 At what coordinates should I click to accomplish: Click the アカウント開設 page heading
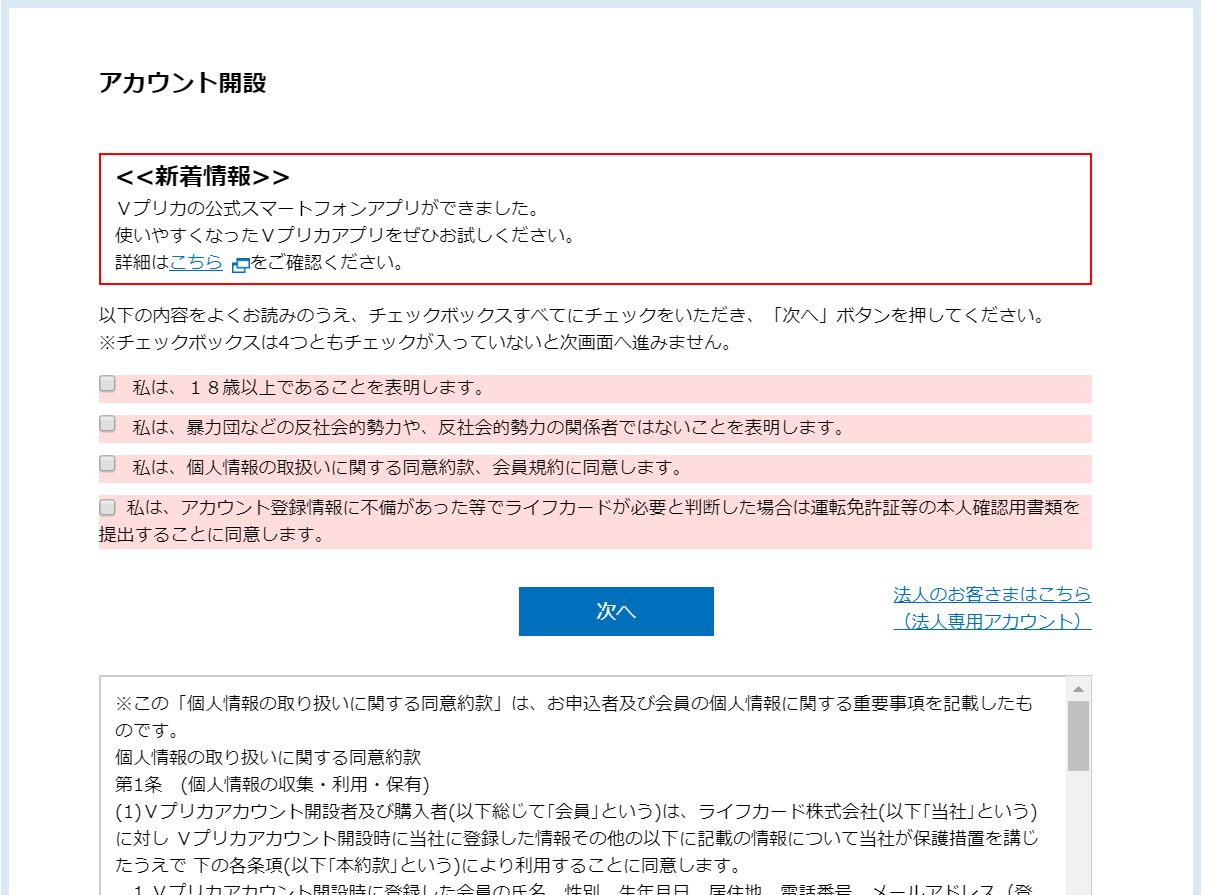coord(183,83)
